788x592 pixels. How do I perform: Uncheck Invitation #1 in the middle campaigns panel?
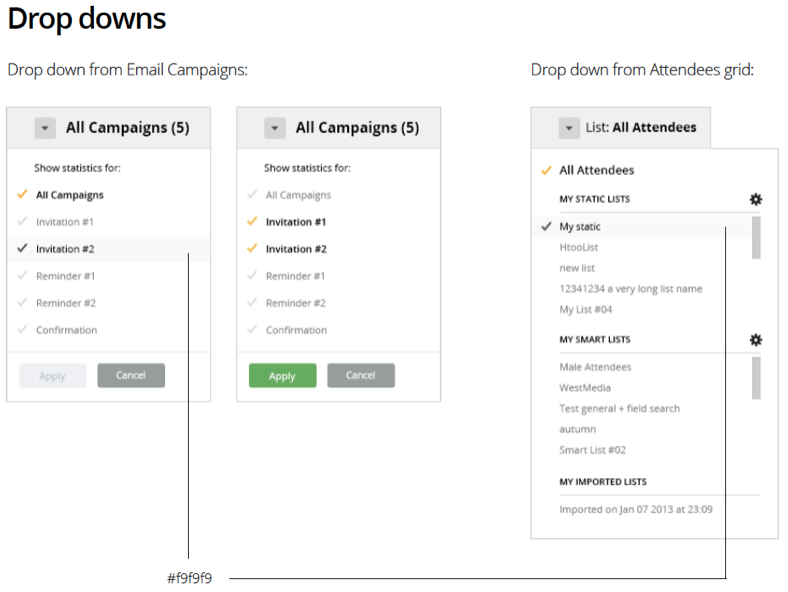click(253, 222)
